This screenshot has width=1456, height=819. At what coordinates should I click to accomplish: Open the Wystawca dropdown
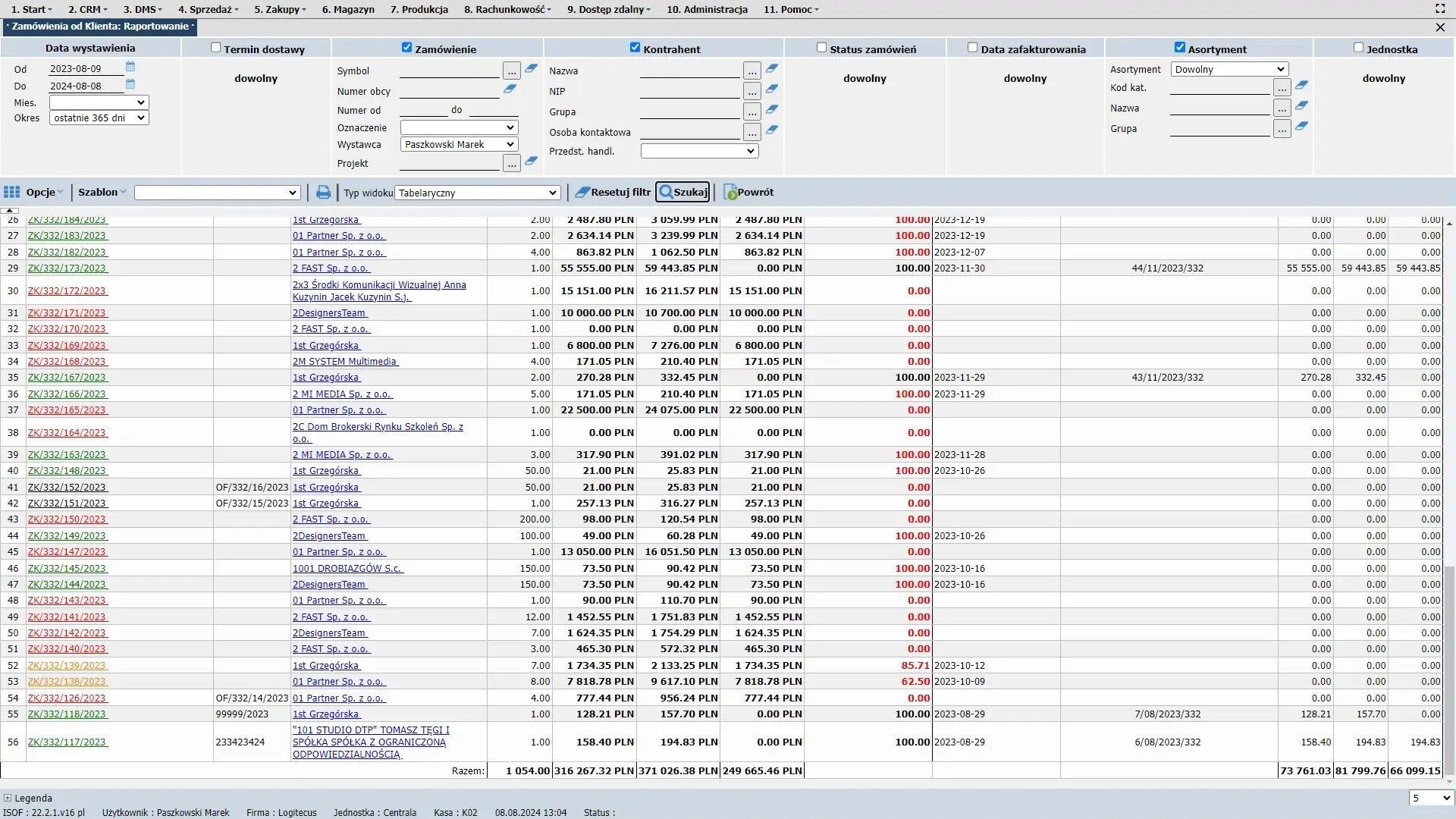pos(459,145)
